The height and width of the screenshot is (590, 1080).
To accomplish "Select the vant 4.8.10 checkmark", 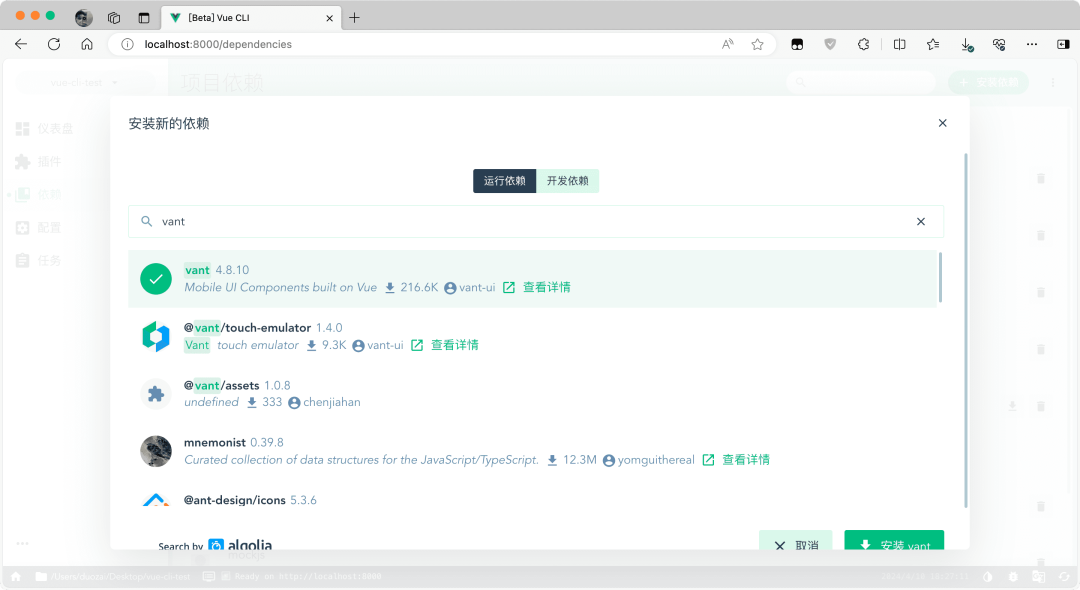I will coord(156,279).
